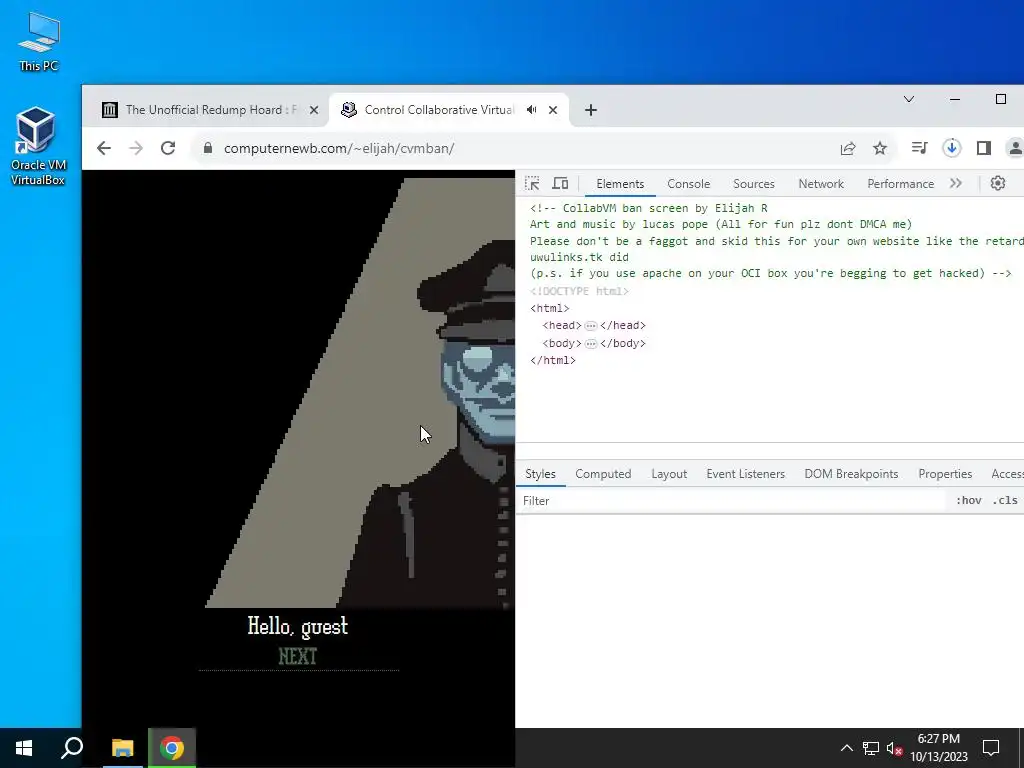The width and height of the screenshot is (1024, 768).
Task: Toggle device toolbar in DevTools
Action: [x=560, y=184]
